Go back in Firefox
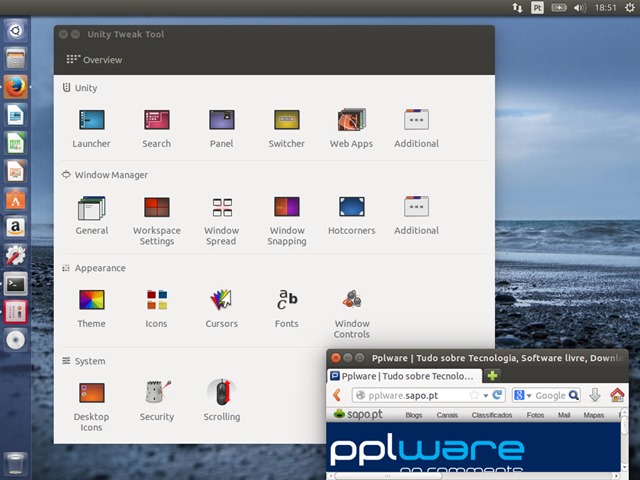 tap(337, 395)
